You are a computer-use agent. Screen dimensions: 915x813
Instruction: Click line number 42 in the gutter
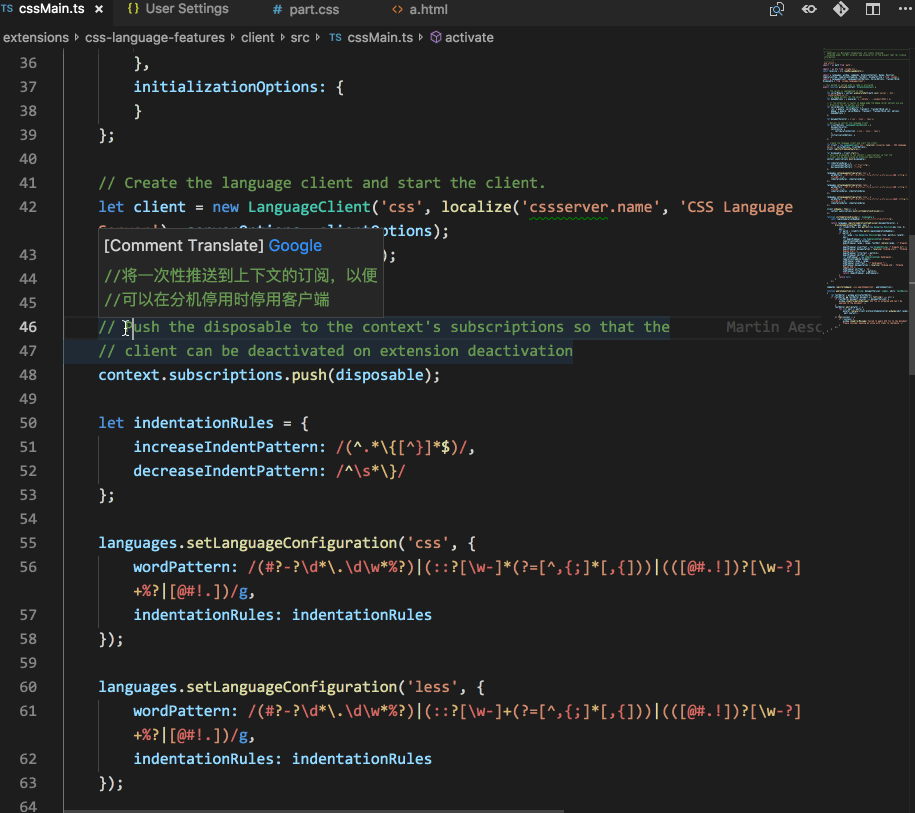[28, 207]
